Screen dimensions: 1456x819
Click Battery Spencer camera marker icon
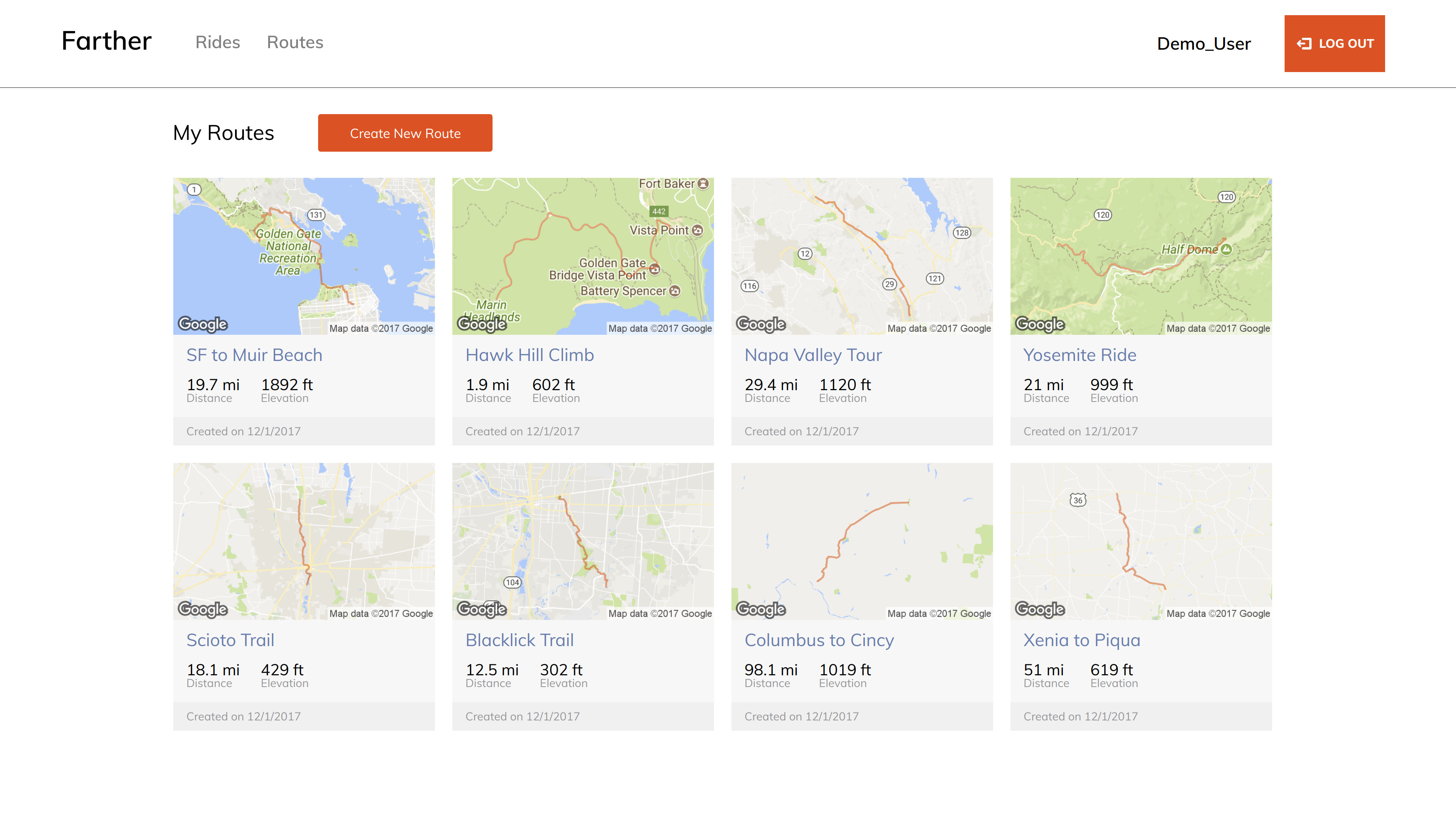674,291
